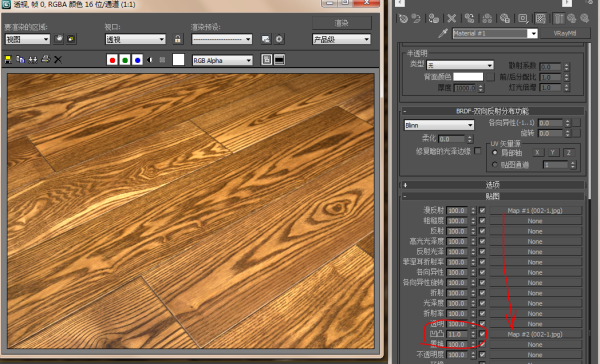Open the Blinn BRDF type dropdown
The width and height of the screenshot is (600, 364).
click(x=439, y=125)
